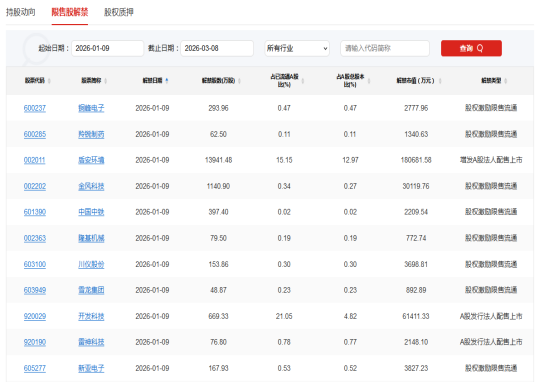Sort by the 股票代码 column arrow

[x=49, y=81]
